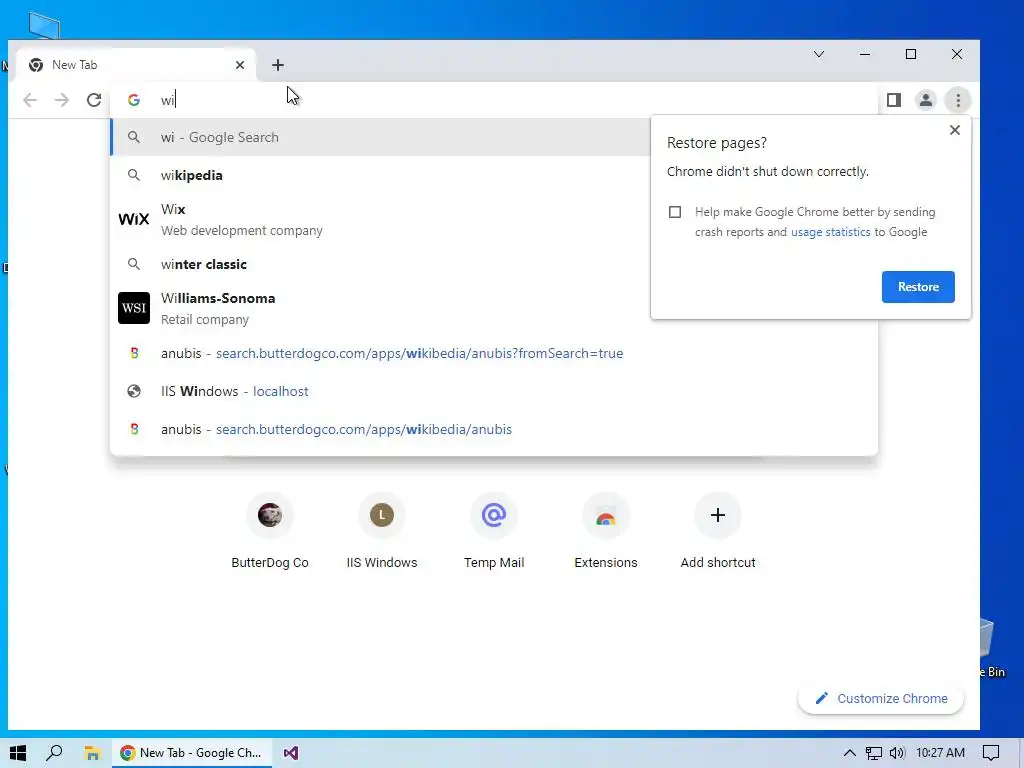Switch to Chrome taskbar item
1024x768 pixels.
191,753
